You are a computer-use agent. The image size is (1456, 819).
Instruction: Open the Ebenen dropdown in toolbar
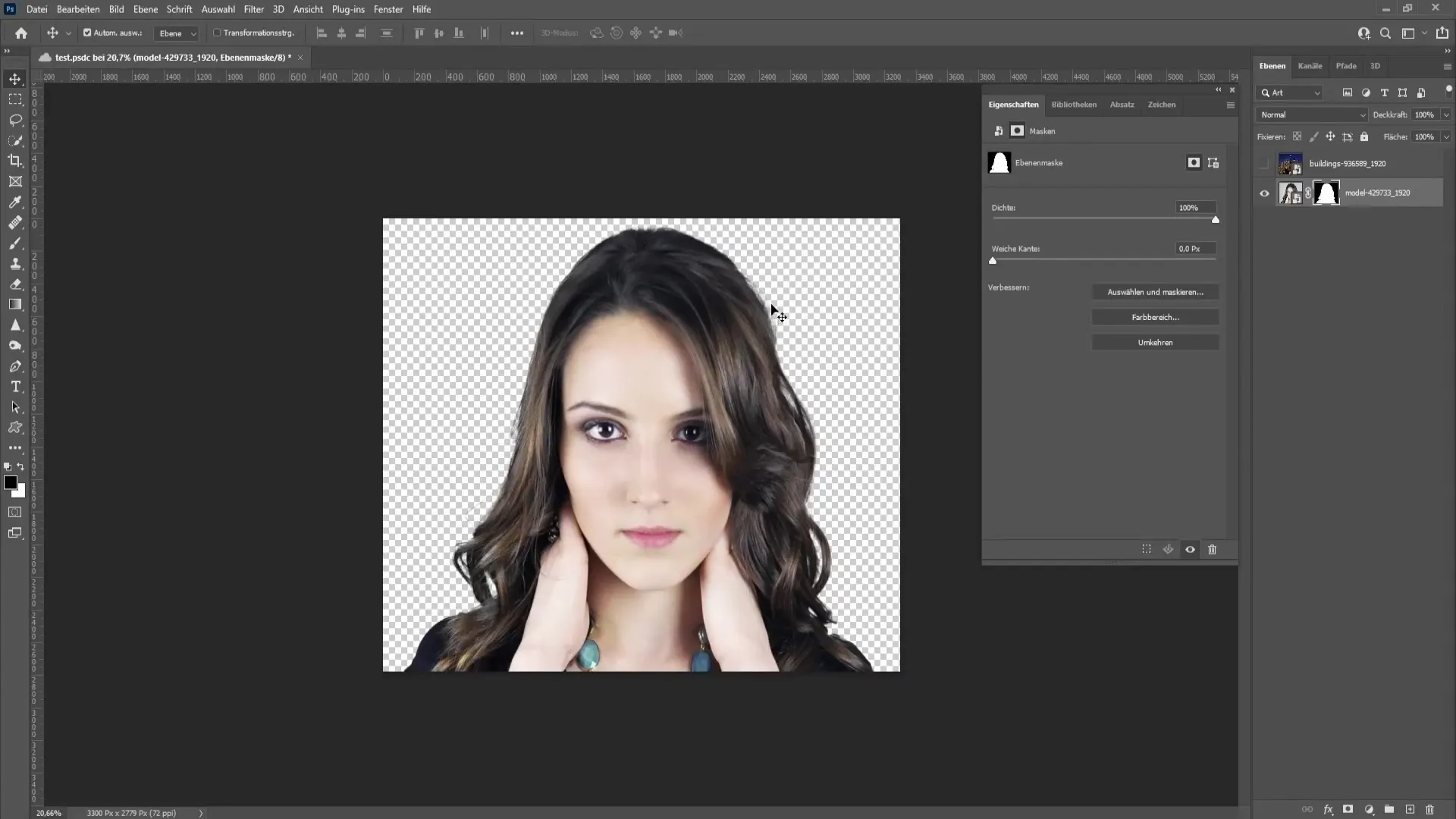175,33
